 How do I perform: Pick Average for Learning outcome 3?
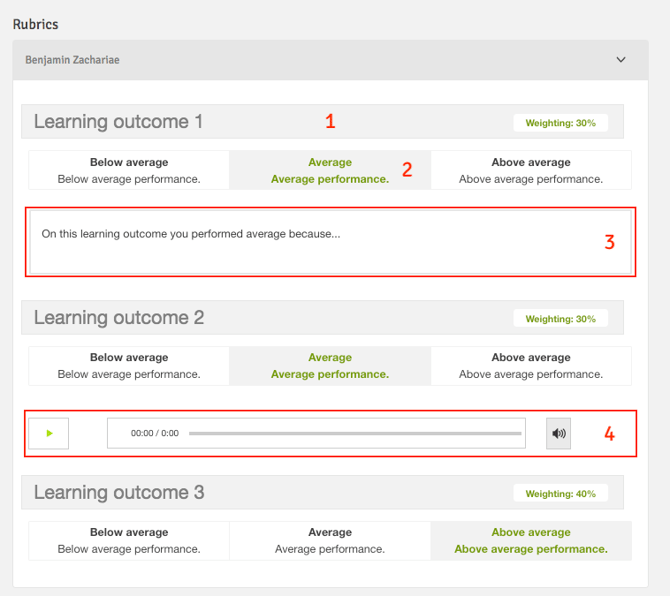pos(330,540)
